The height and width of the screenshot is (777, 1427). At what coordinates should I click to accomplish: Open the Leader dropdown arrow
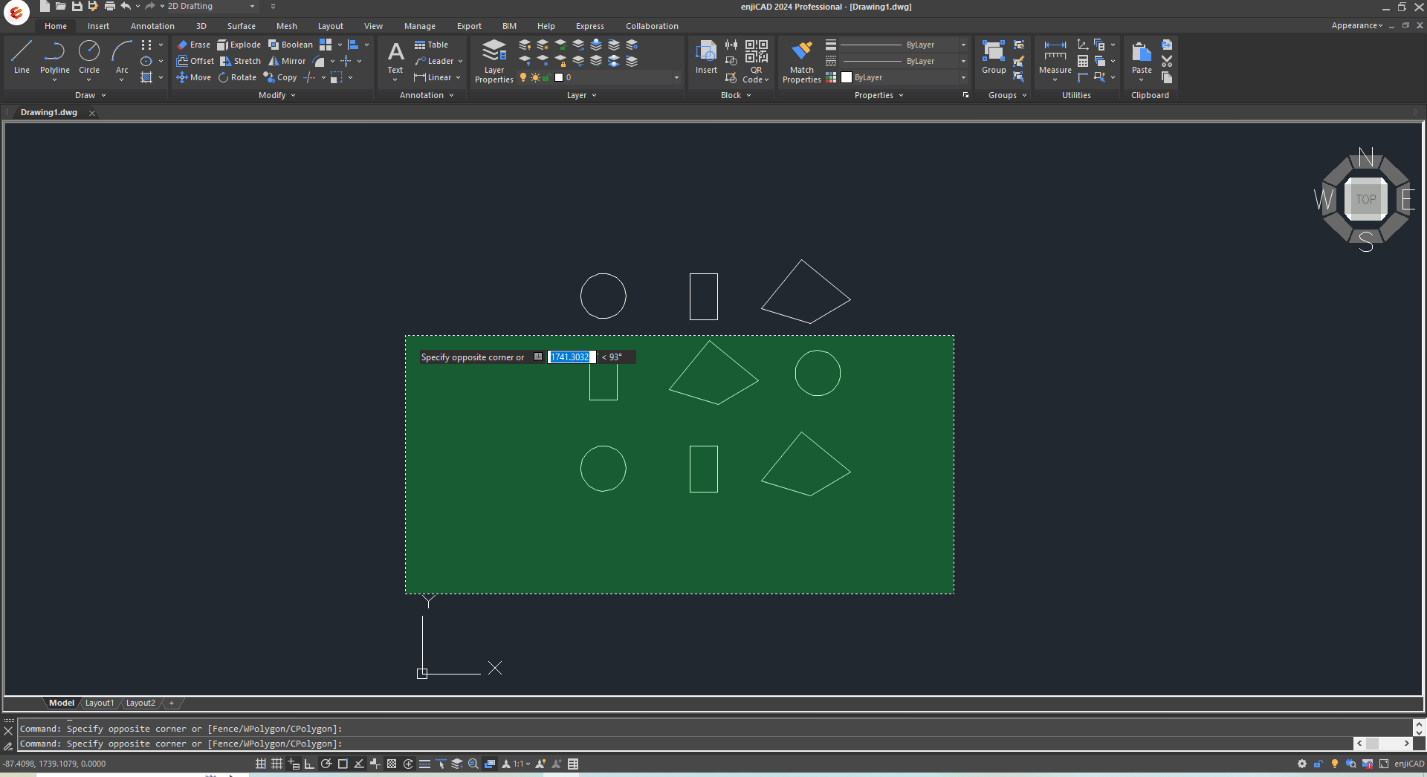pyautogui.click(x=460, y=61)
